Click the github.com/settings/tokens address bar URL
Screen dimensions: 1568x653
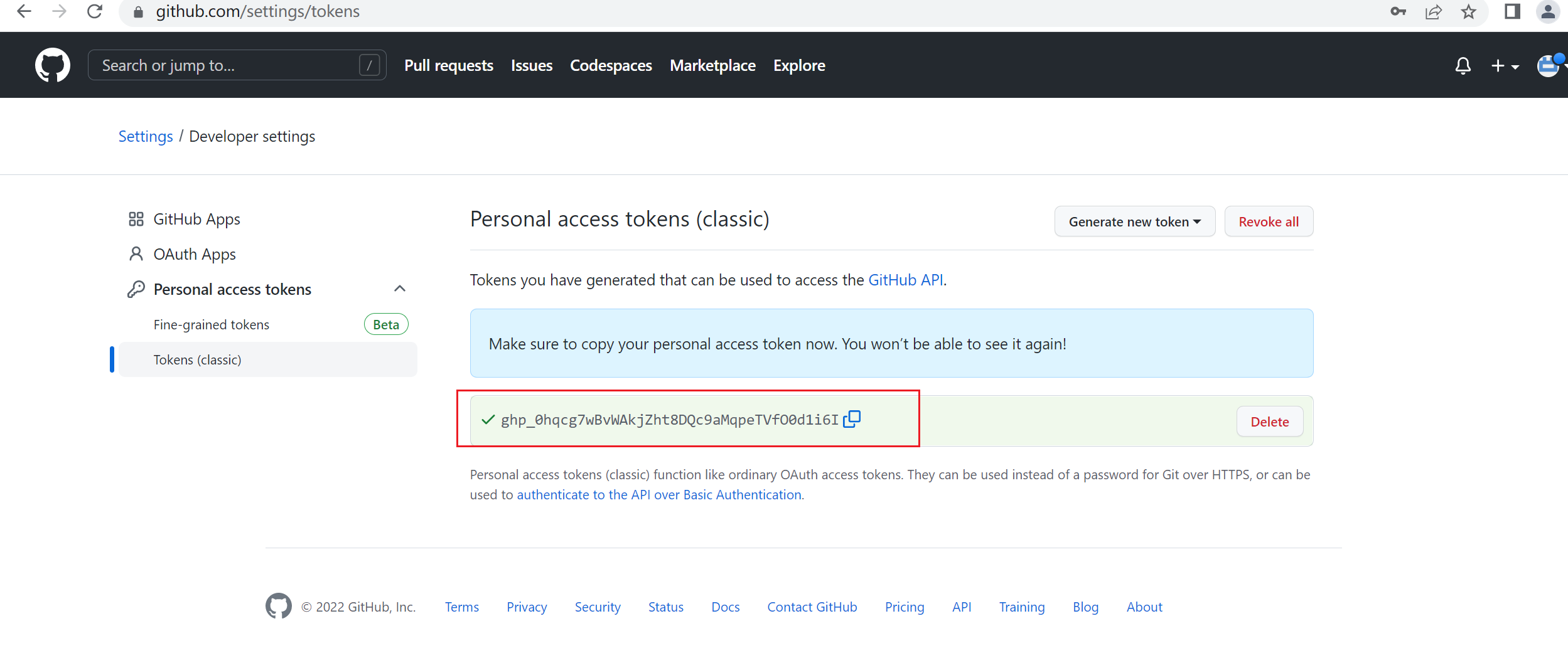(x=258, y=11)
